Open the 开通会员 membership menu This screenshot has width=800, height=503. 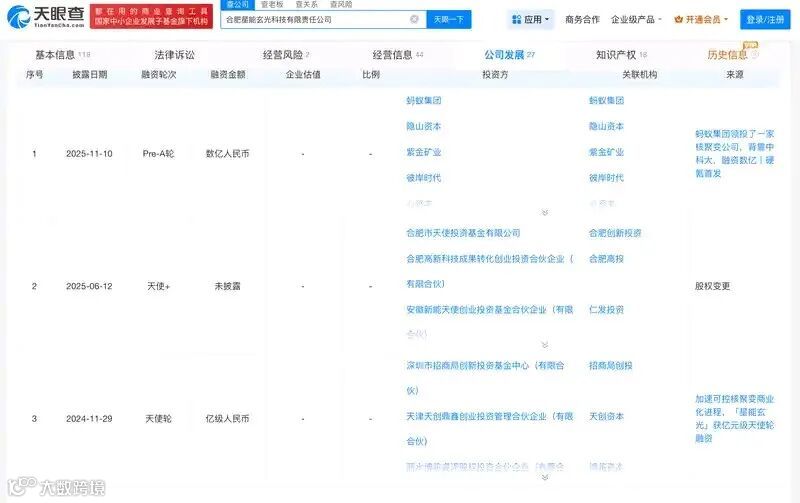tap(702, 19)
